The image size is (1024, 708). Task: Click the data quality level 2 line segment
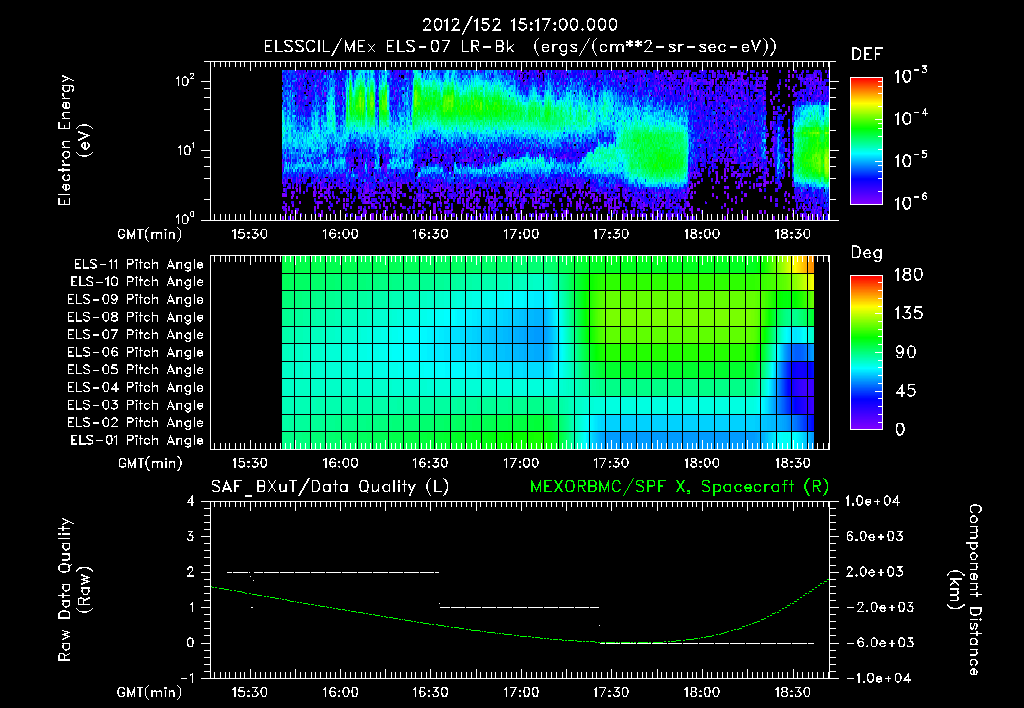tap(333, 572)
